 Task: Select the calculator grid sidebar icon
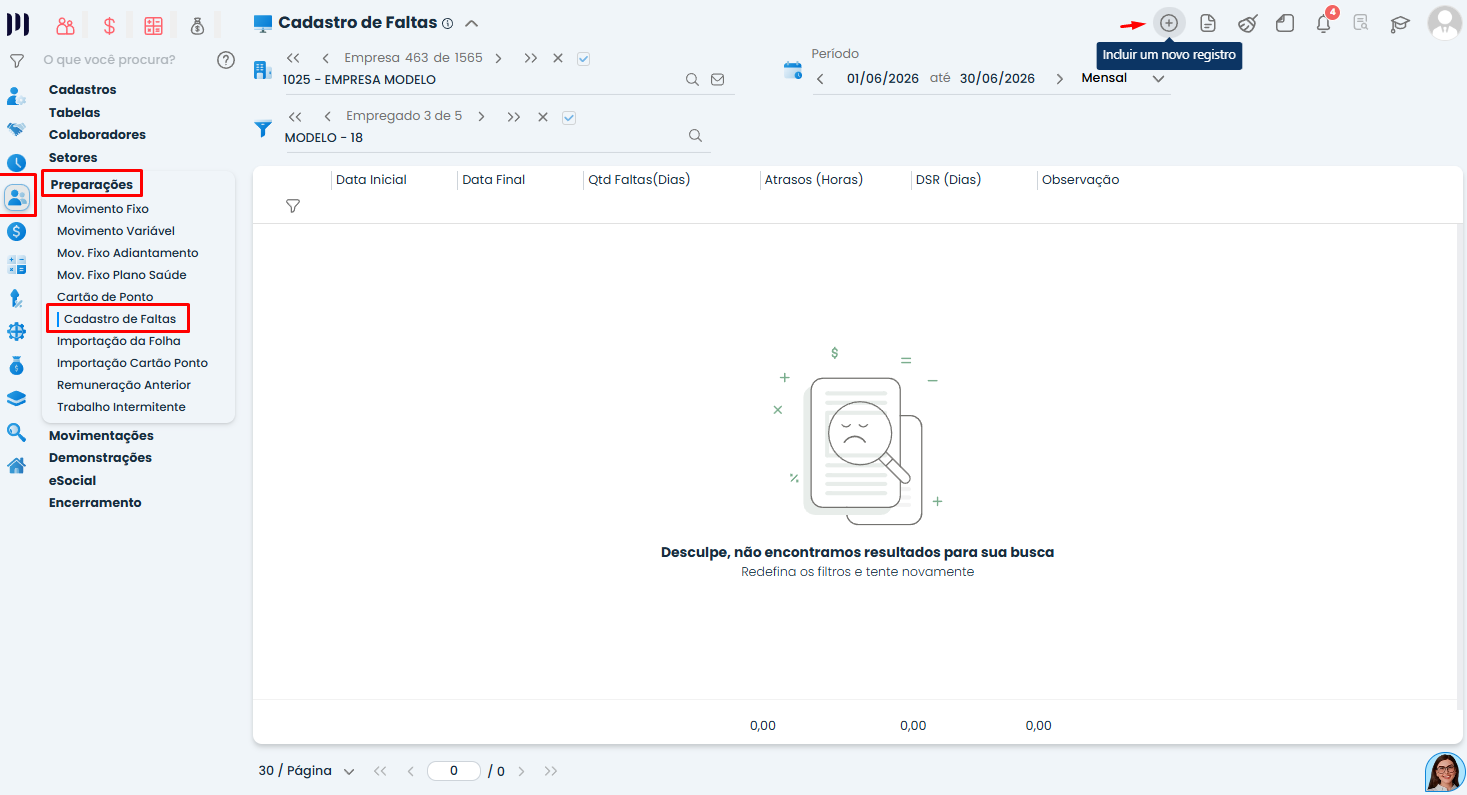click(x=16, y=265)
